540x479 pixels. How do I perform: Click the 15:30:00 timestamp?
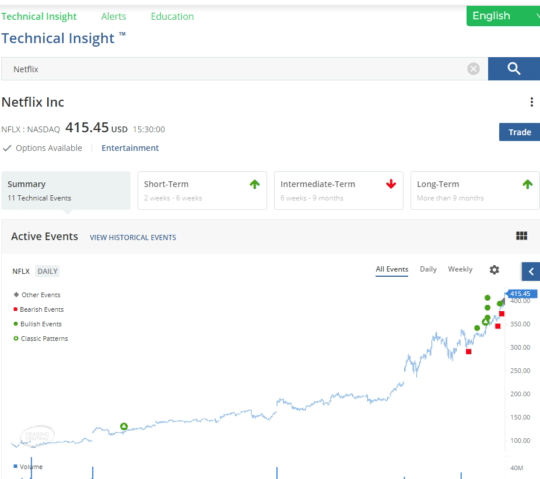[x=149, y=129]
